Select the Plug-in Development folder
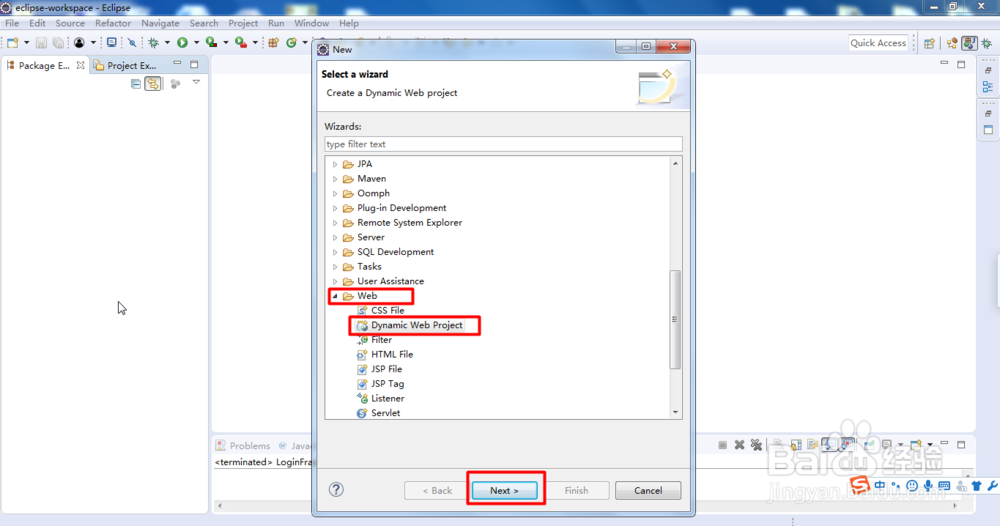Viewport: 1000px width, 526px height. click(x=401, y=208)
